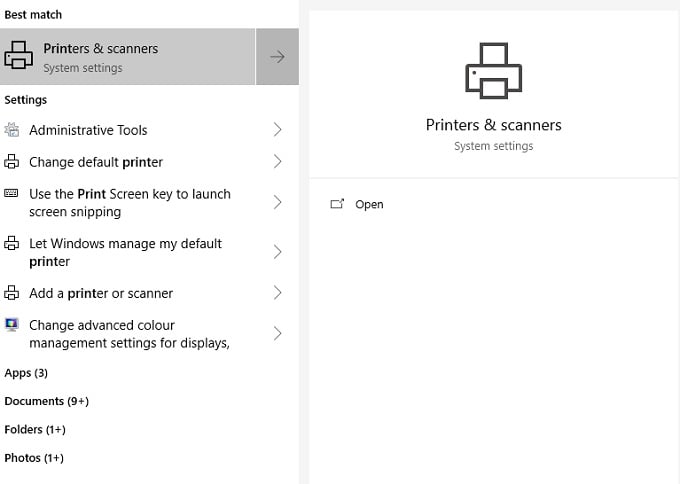Image resolution: width=680 pixels, height=484 pixels.
Task: Click the printer icon next to Change default printer
Action: tap(12, 162)
